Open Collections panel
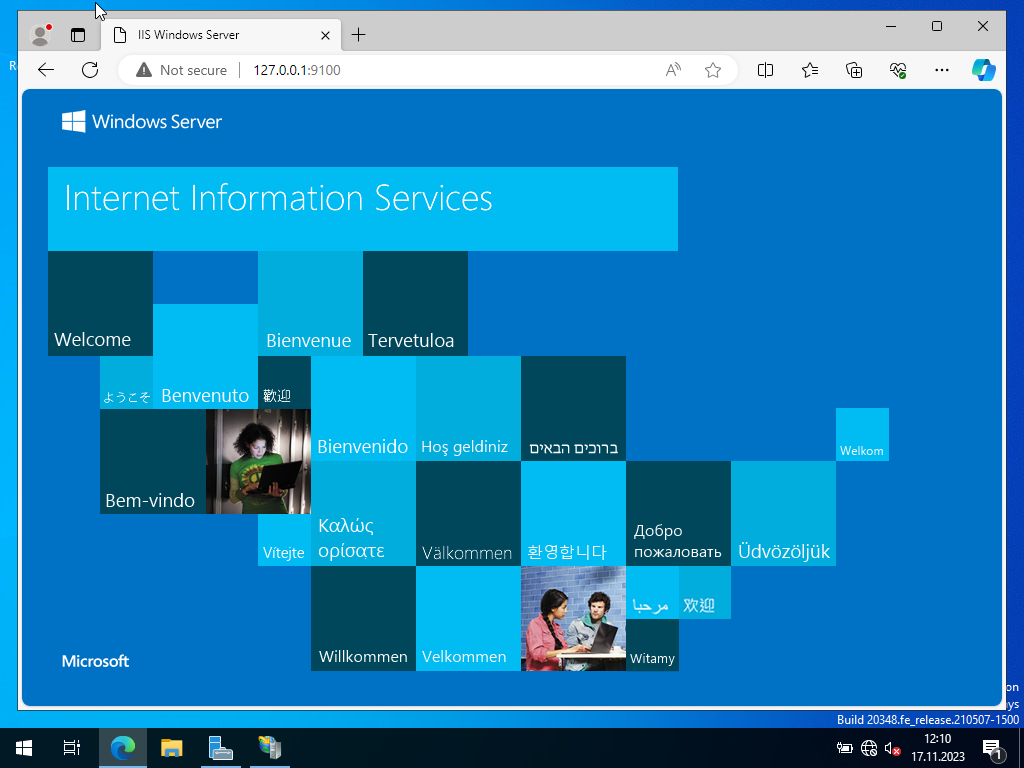The image size is (1024, 768). coord(854,70)
